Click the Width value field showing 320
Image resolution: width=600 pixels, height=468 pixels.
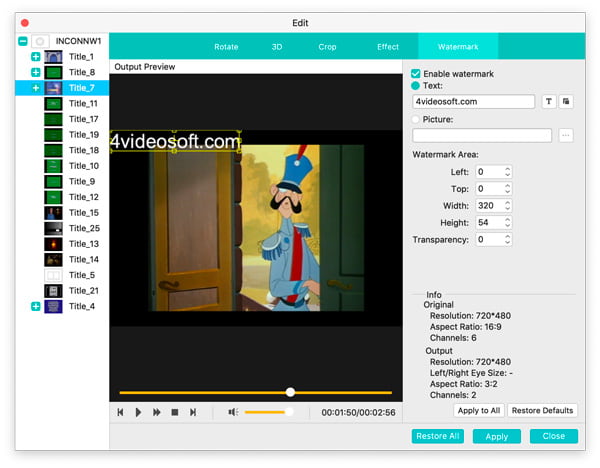489,205
